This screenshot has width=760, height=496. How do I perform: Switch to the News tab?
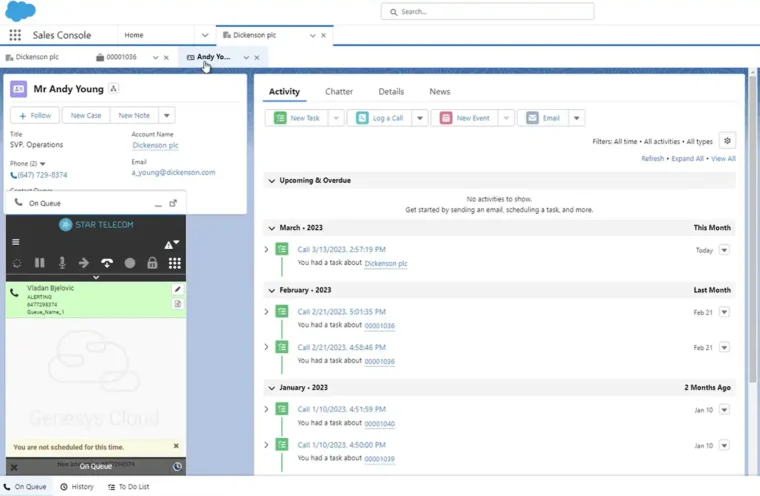tap(440, 92)
